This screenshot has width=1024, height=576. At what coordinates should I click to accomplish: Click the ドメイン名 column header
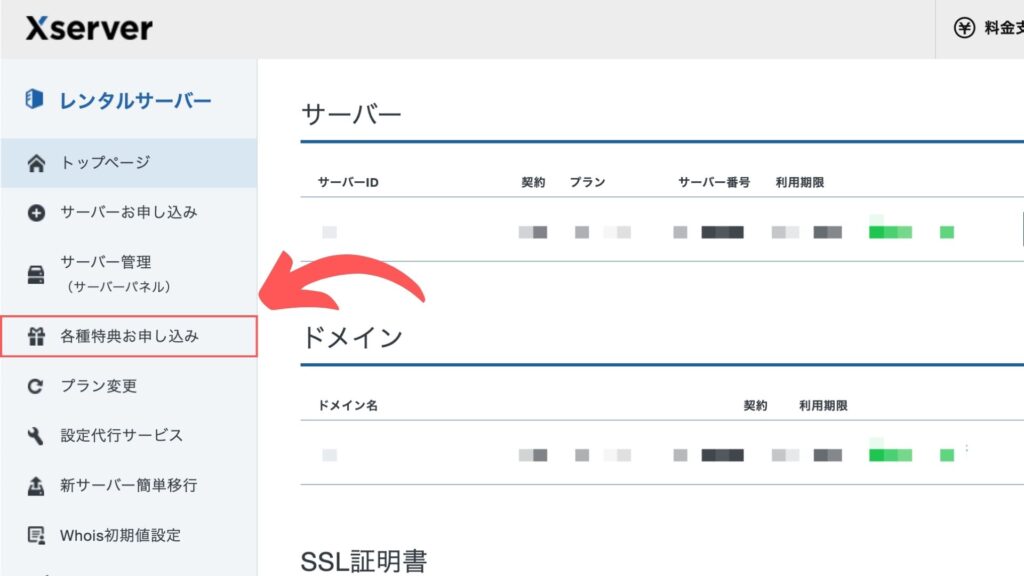tap(347, 406)
